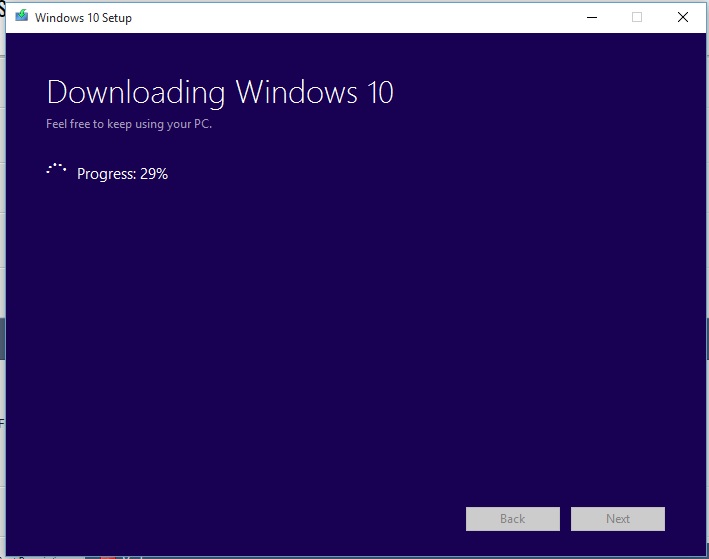Click the 29% percentage value
This screenshot has width=709, height=559.
154,174
